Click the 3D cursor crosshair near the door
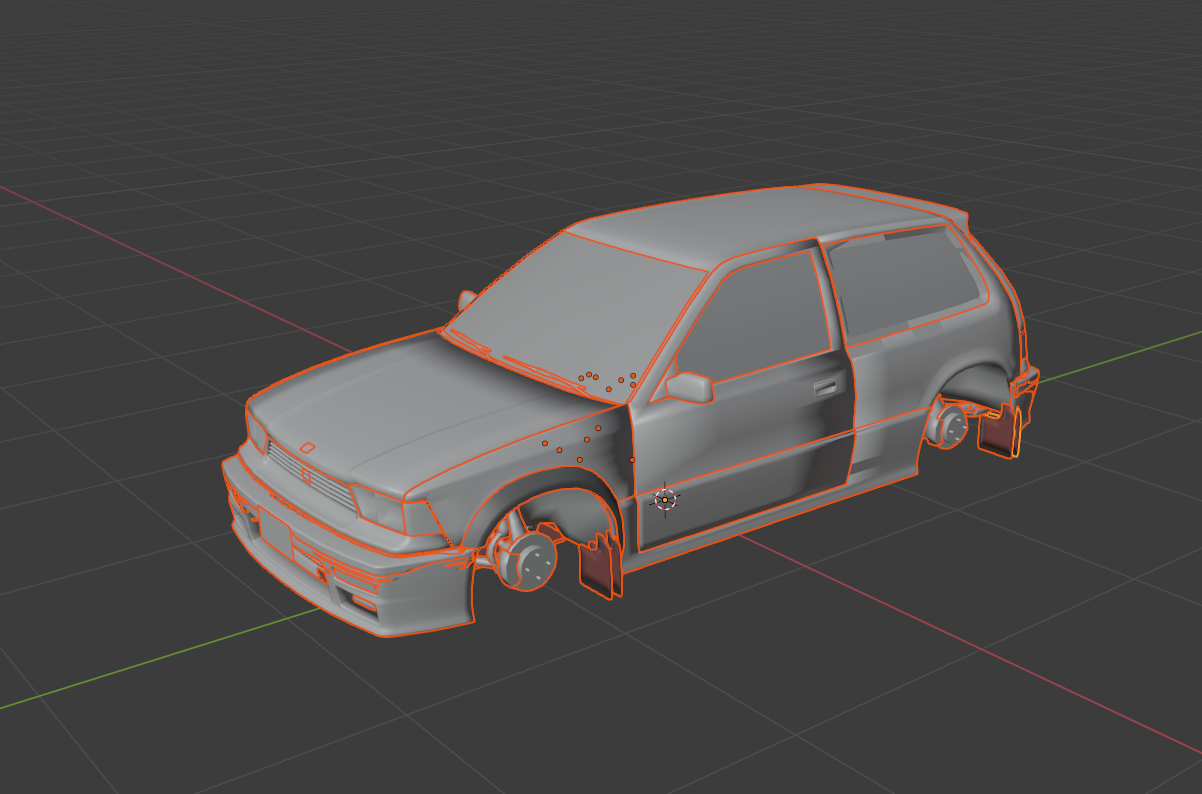 (x=665, y=499)
